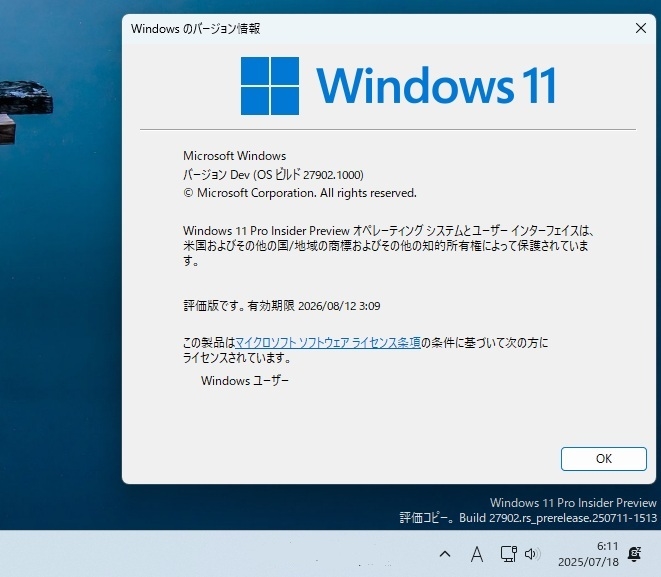Click the 有効期限 2026/08/12 3:09 text
Viewport: 661px width, 577px height.
(x=314, y=306)
